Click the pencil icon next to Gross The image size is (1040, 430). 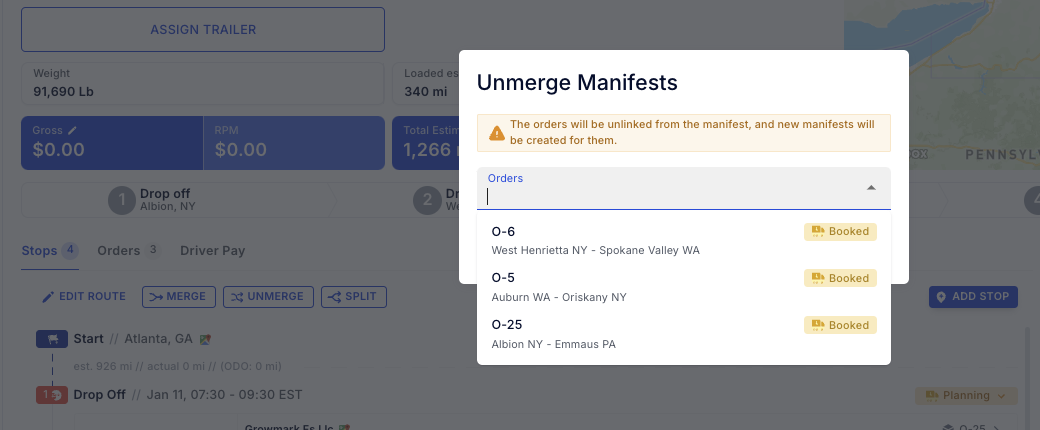click(x=72, y=131)
